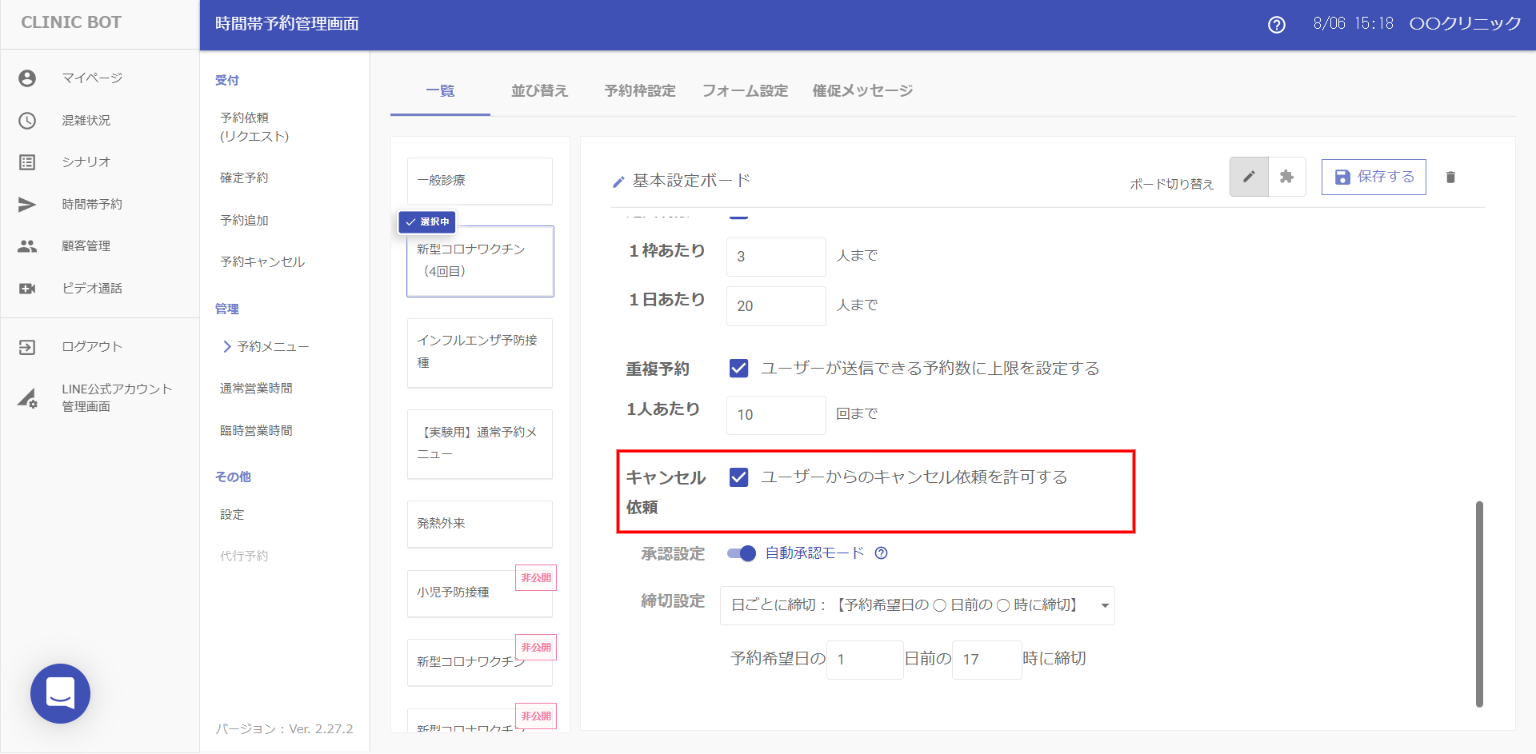Toggle the 自動承認モード switch
The image size is (1536, 754).
[x=742, y=553]
